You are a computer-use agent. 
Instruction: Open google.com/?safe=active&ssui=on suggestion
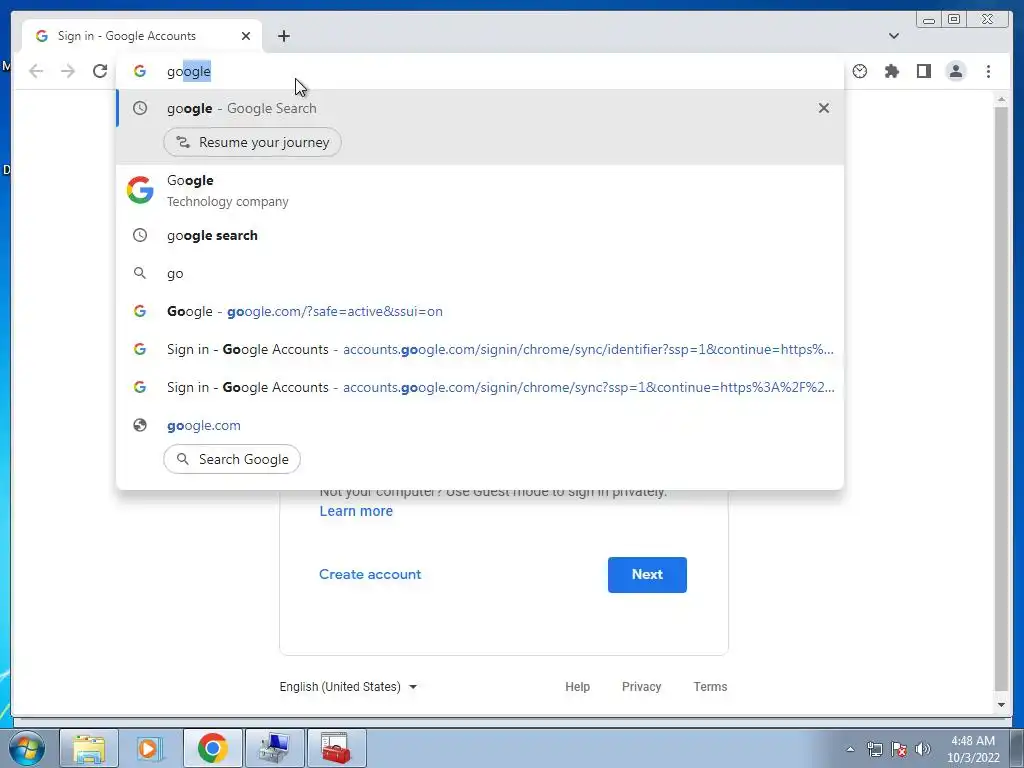click(x=480, y=311)
